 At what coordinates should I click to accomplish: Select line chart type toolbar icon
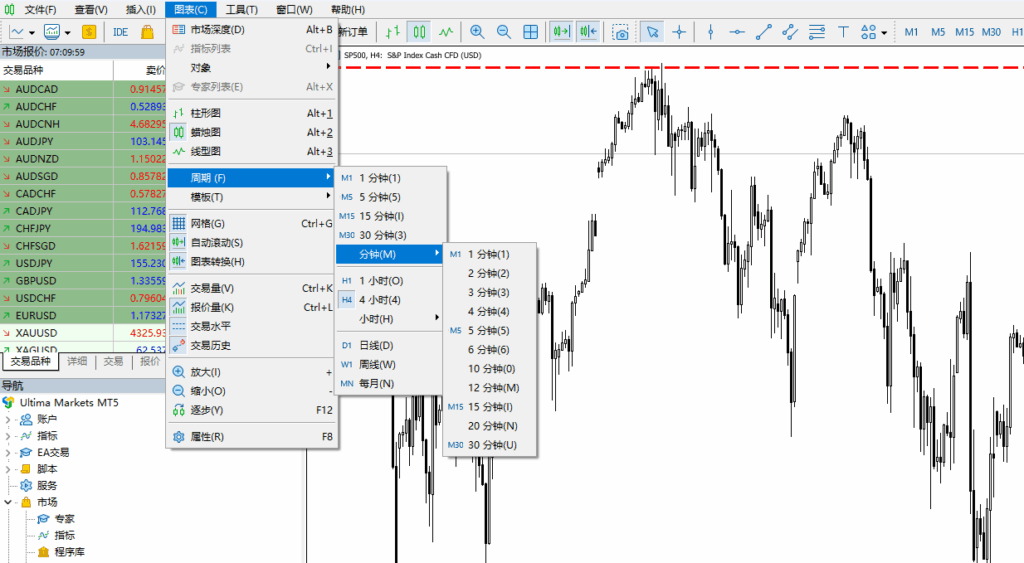pos(446,31)
